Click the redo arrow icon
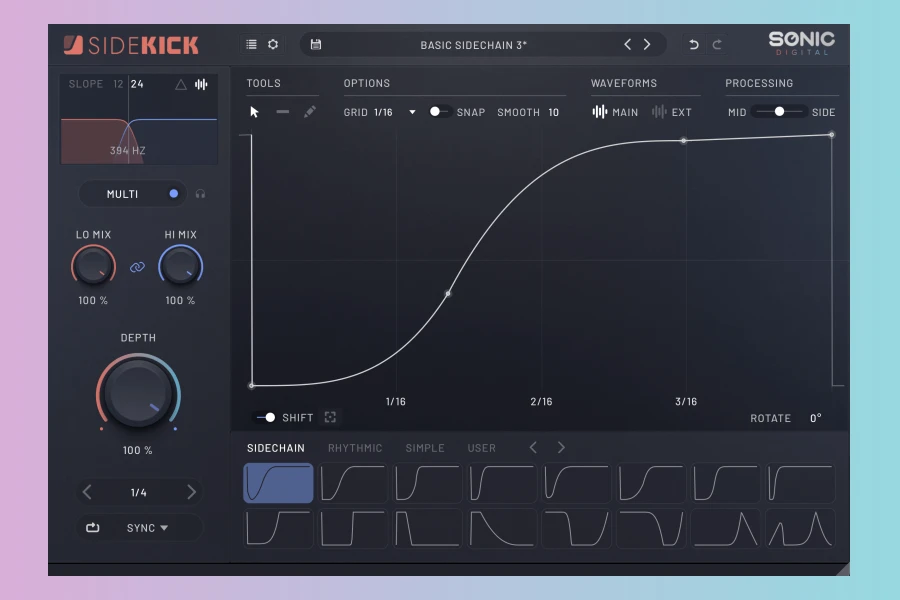Viewport: 900px width, 600px height. tap(717, 44)
